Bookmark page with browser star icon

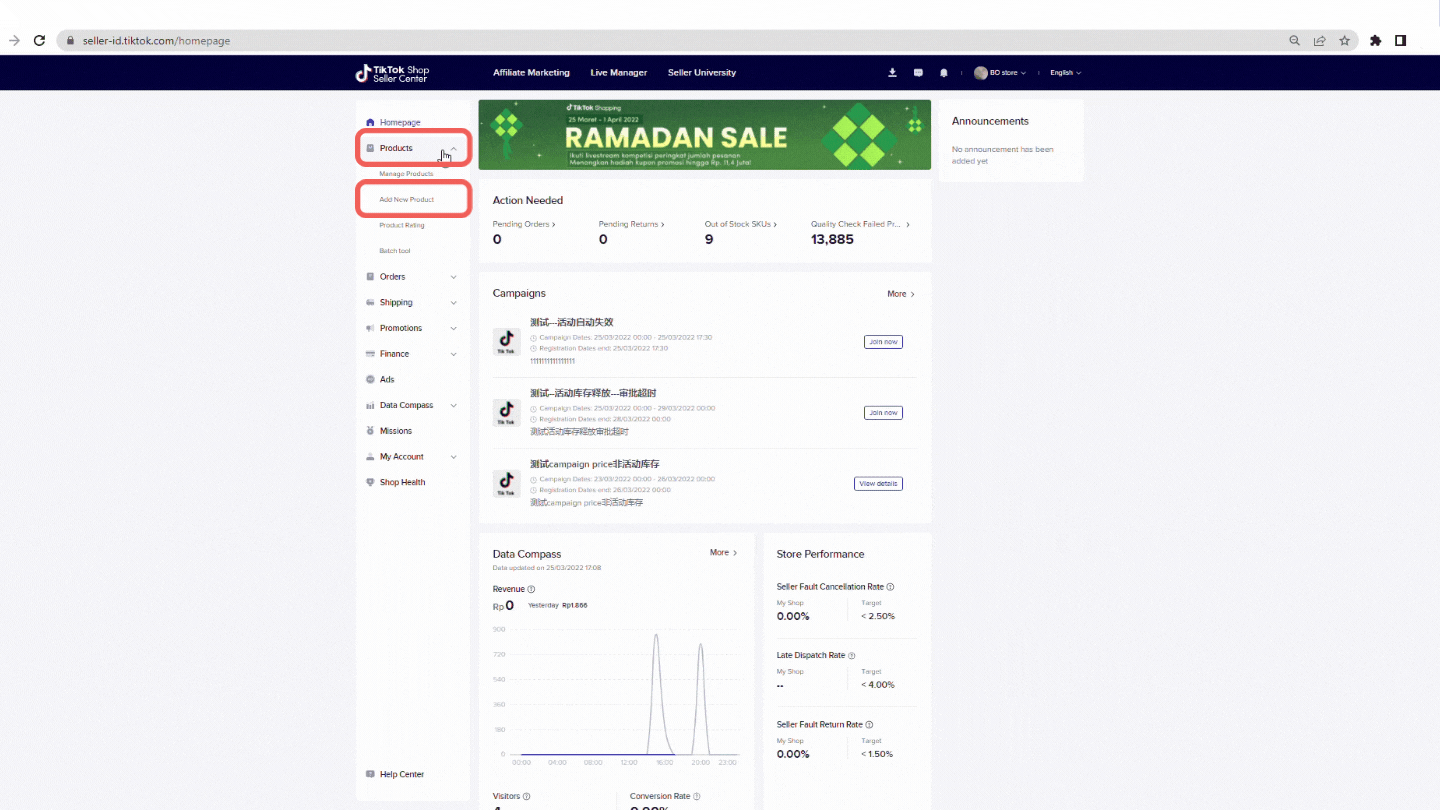[x=1345, y=41]
